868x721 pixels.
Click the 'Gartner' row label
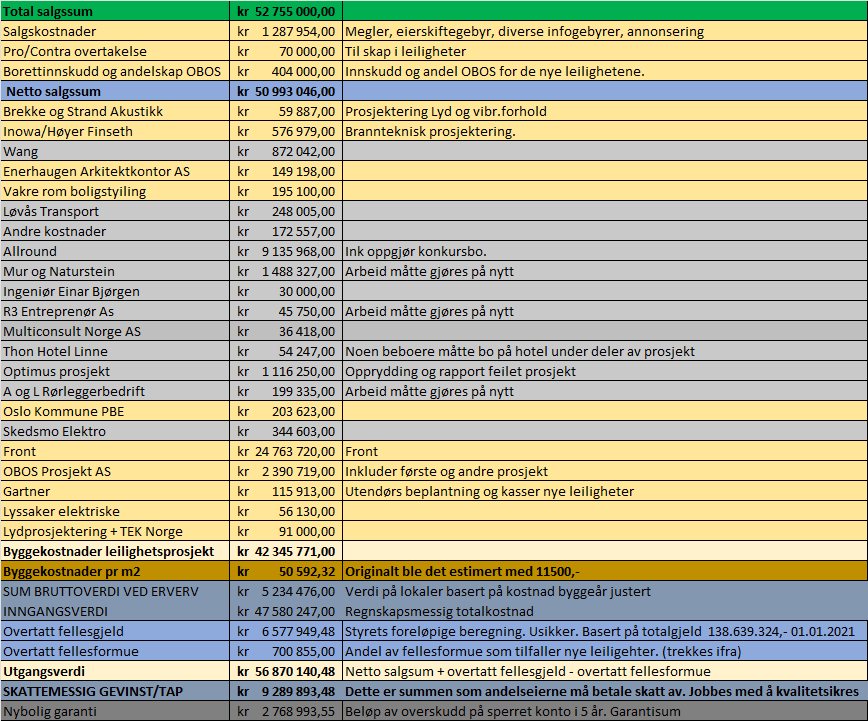tap(115, 491)
